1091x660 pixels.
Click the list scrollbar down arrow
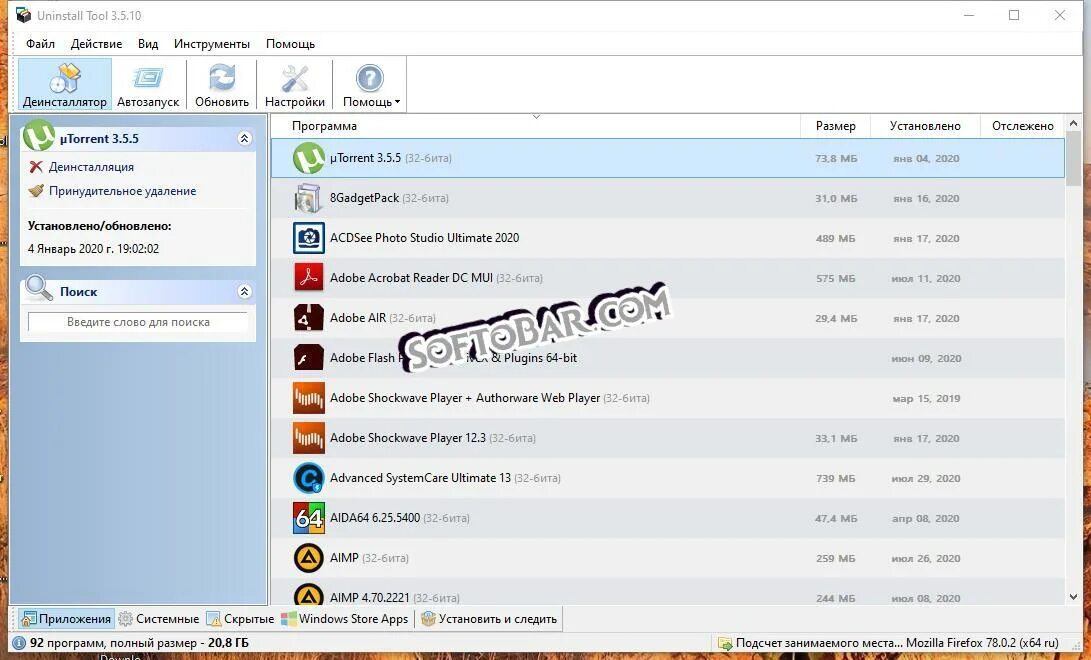tap(1074, 597)
